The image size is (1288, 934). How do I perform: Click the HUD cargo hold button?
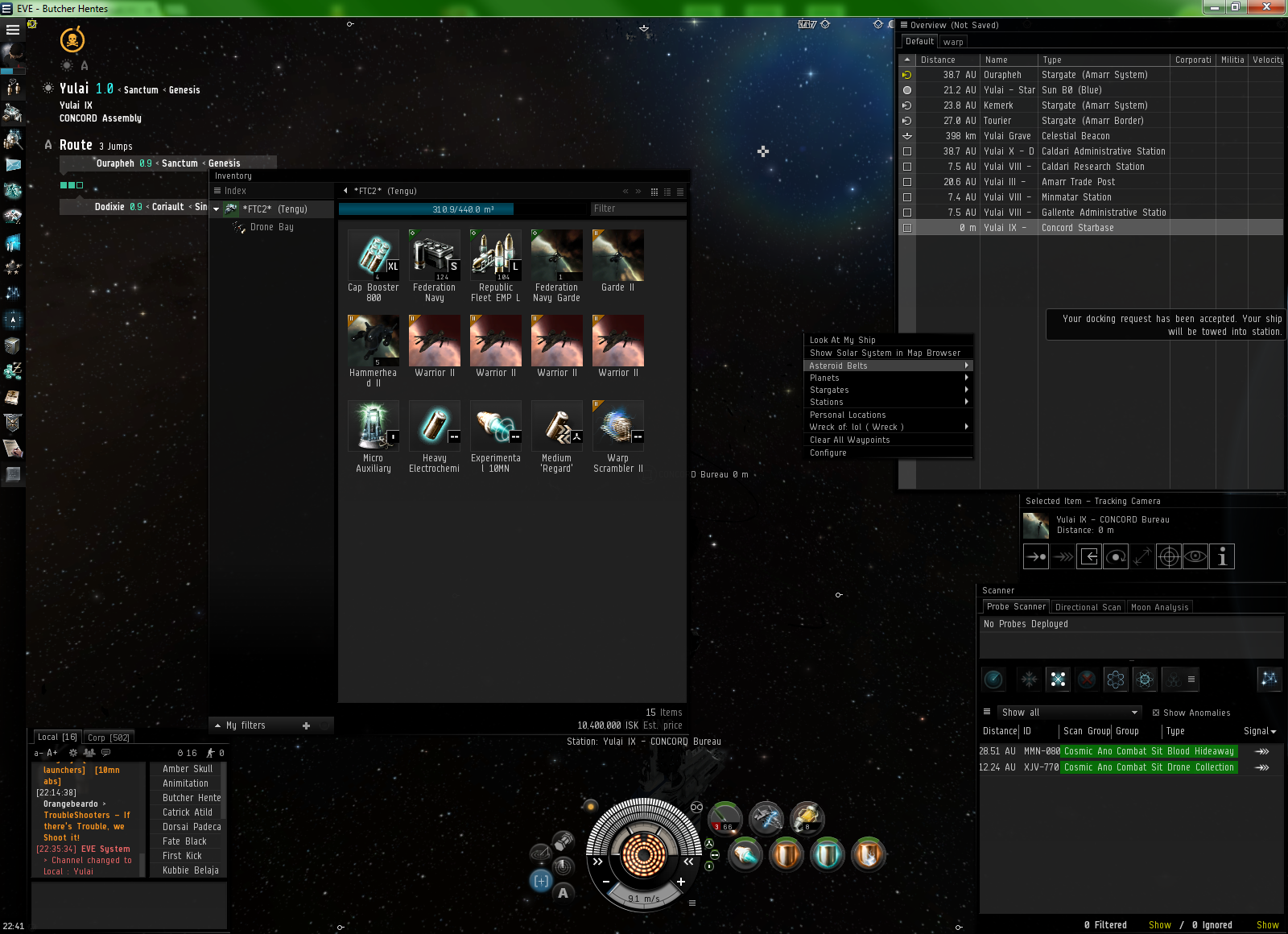tap(563, 841)
